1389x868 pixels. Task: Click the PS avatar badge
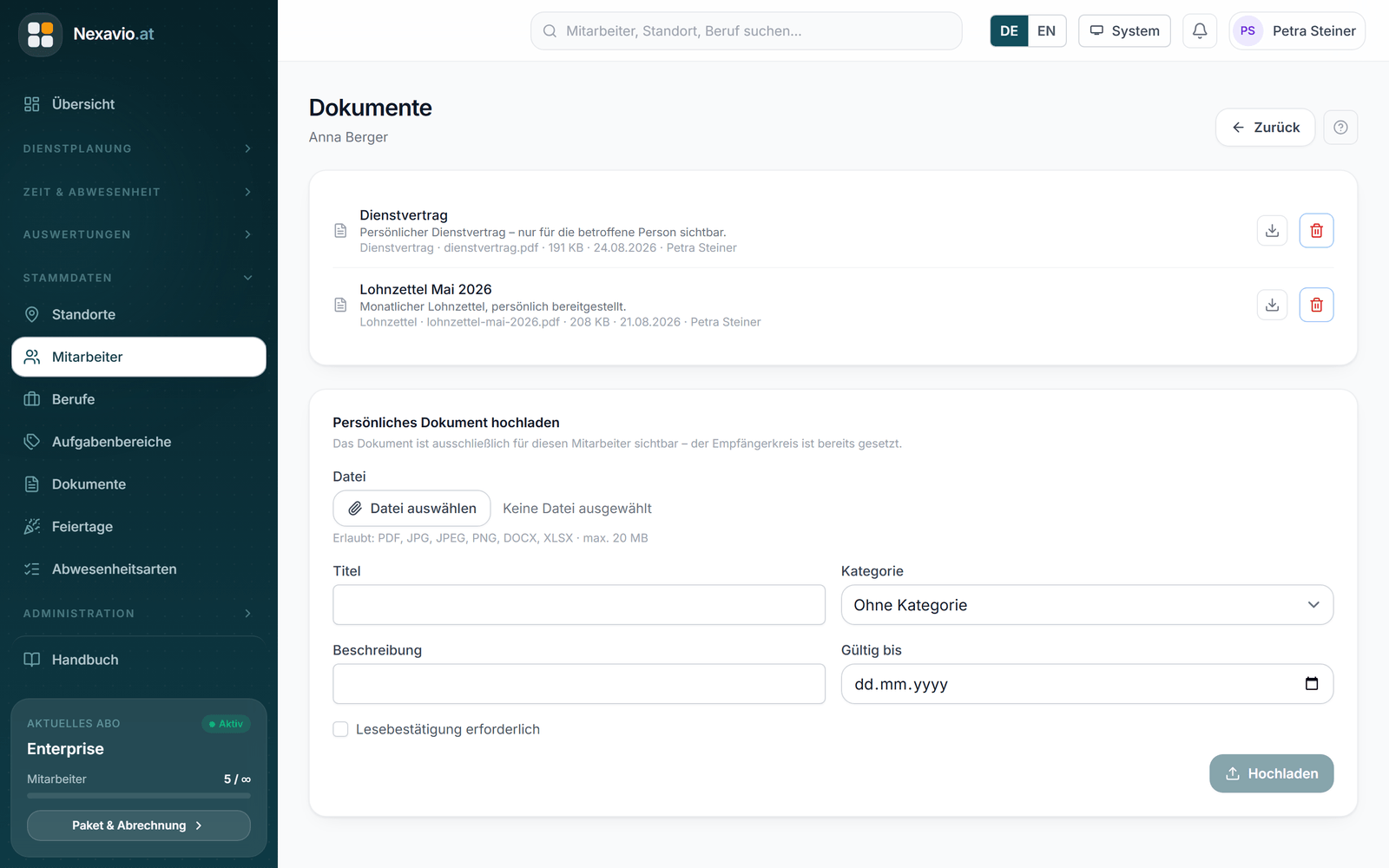pos(1247,31)
